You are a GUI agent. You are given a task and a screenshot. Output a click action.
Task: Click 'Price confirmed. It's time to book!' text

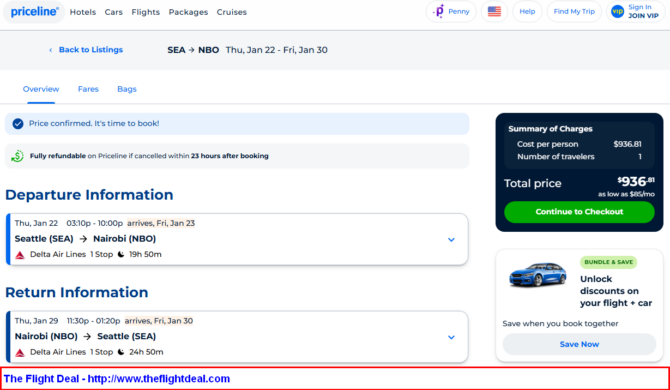coord(94,124)
